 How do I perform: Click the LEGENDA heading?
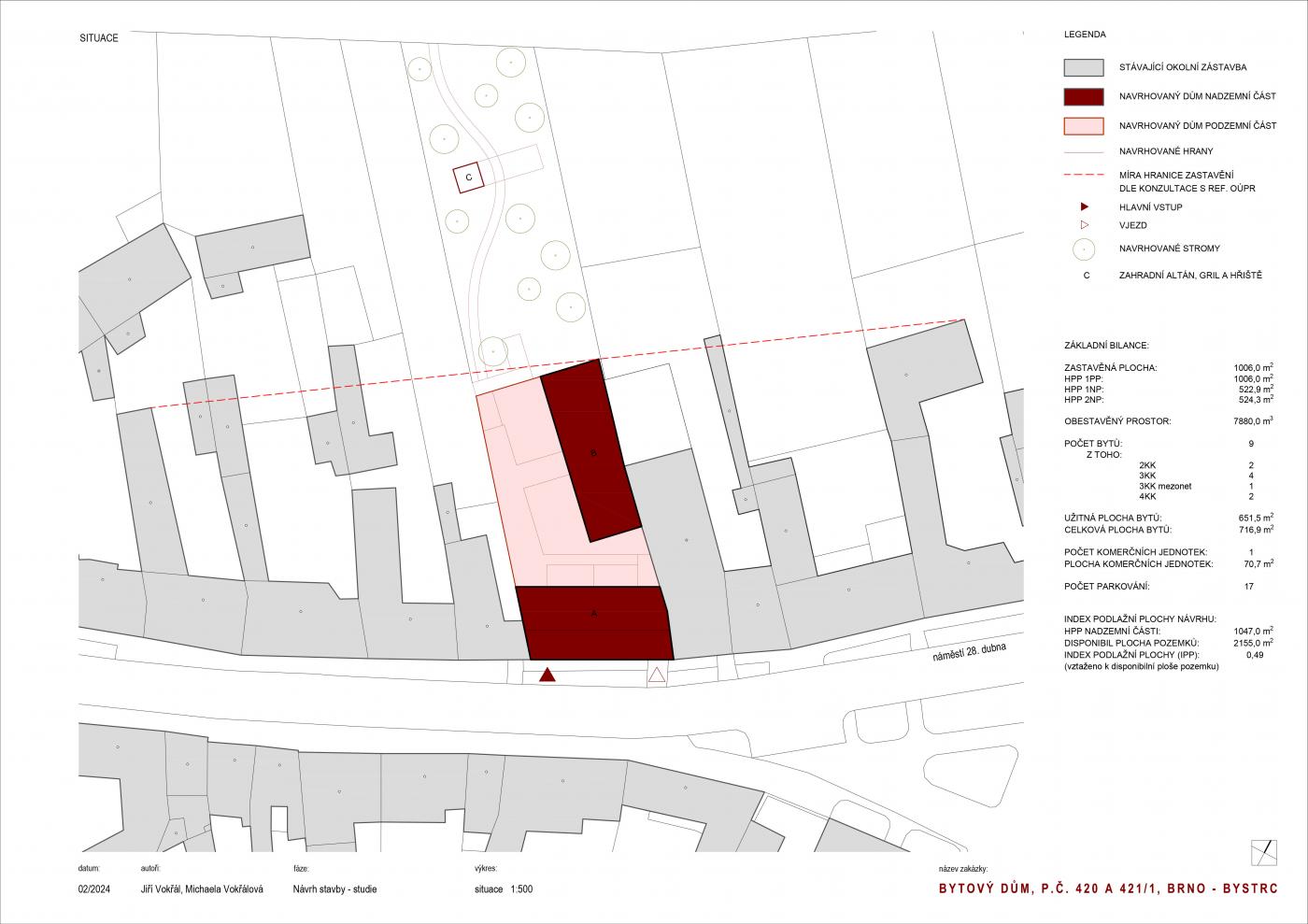pyautogui.click(x=1085, y=35)
